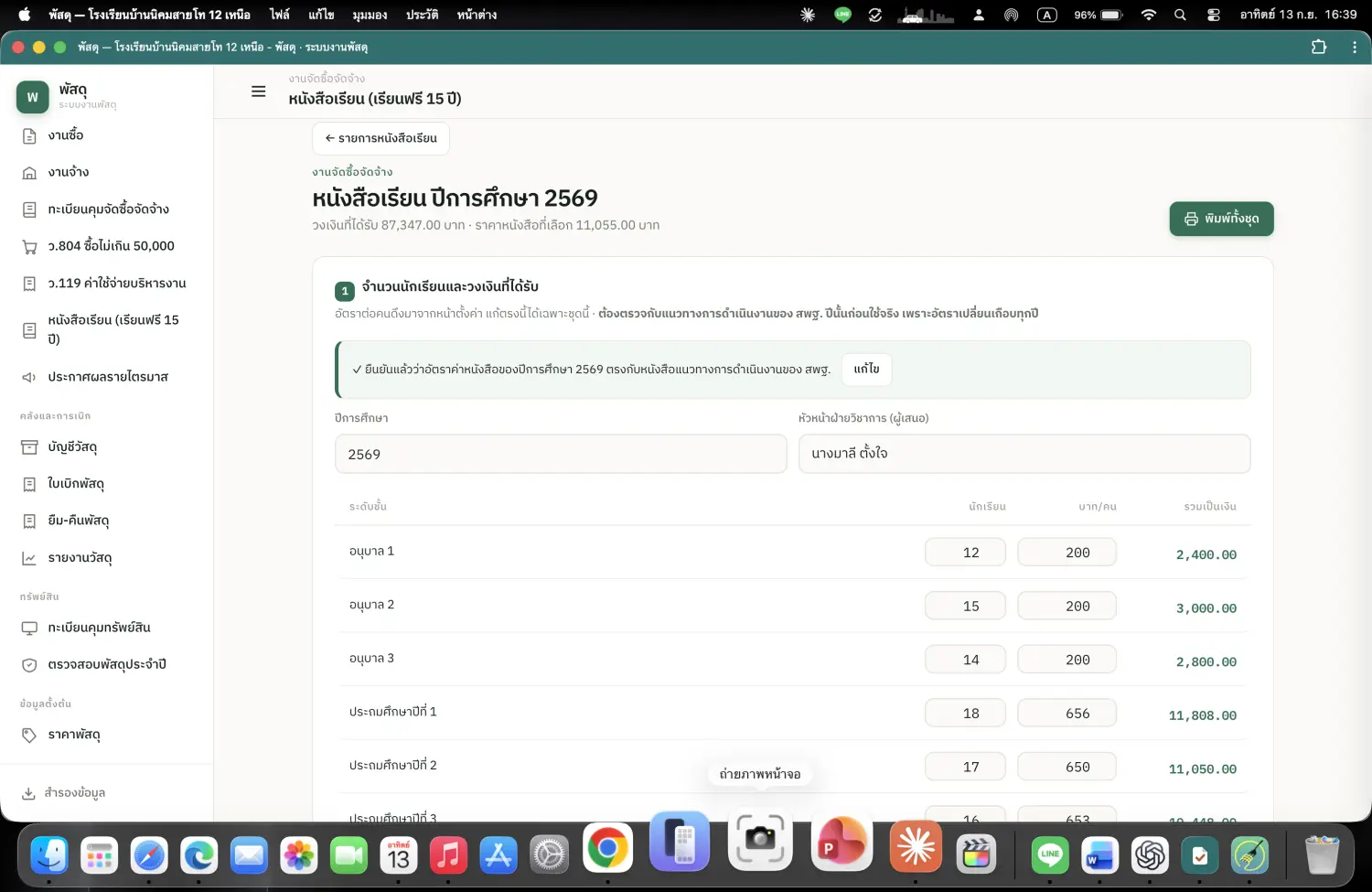Go back via รายการหนังสือเรียน button

381,138
